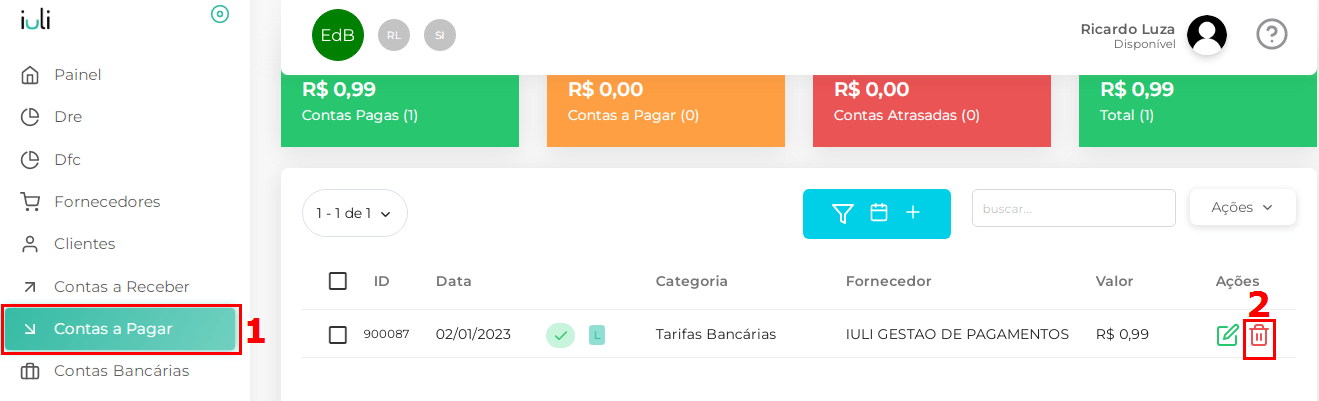
Task: Delete entry 900087 with trash icon
Action: [x=1259, y=335]
